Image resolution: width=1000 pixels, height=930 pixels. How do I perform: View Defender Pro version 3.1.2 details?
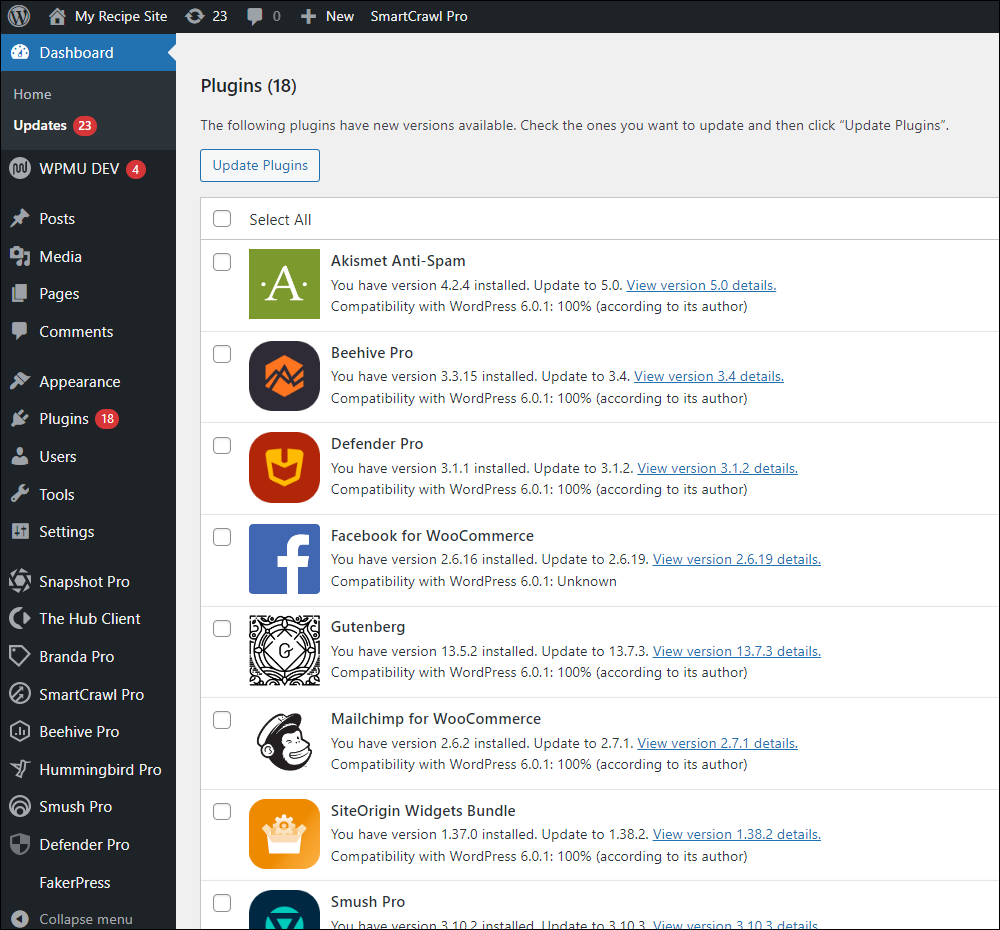(x=717, y=468)
